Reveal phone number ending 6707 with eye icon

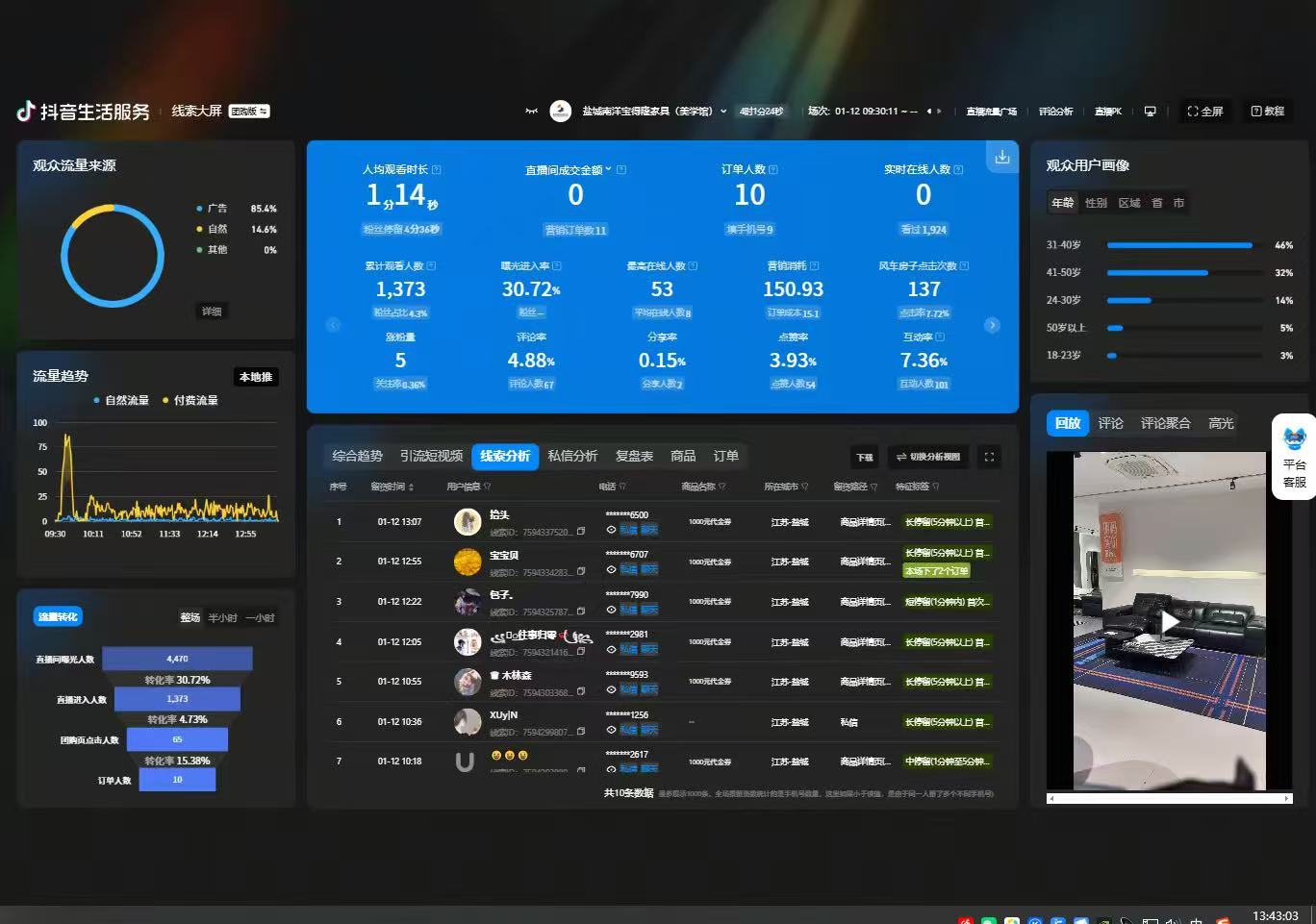[x=611, y=569]
